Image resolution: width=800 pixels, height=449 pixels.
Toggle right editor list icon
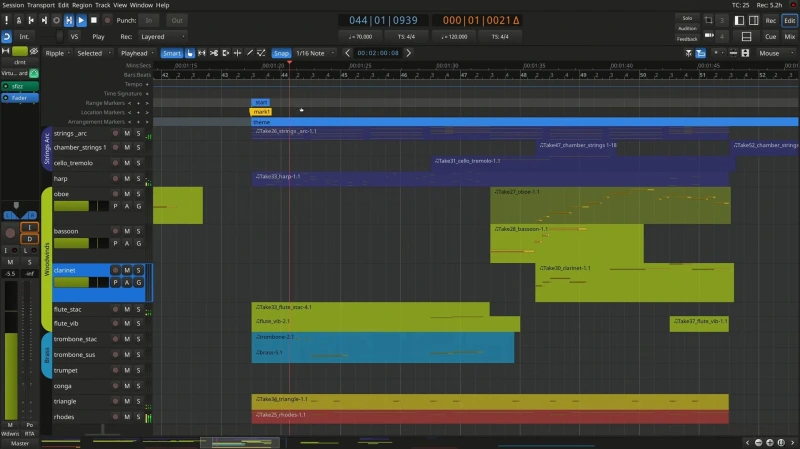point(754,20)
